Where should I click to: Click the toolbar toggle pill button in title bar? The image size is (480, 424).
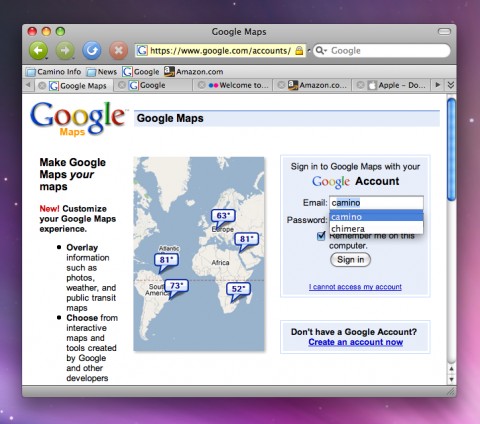444,31
